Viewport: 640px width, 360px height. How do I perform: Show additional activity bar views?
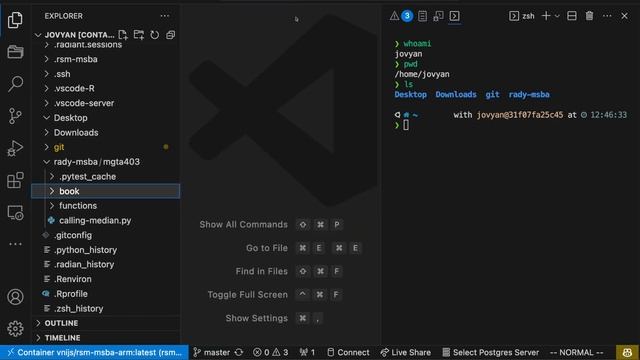15,244
